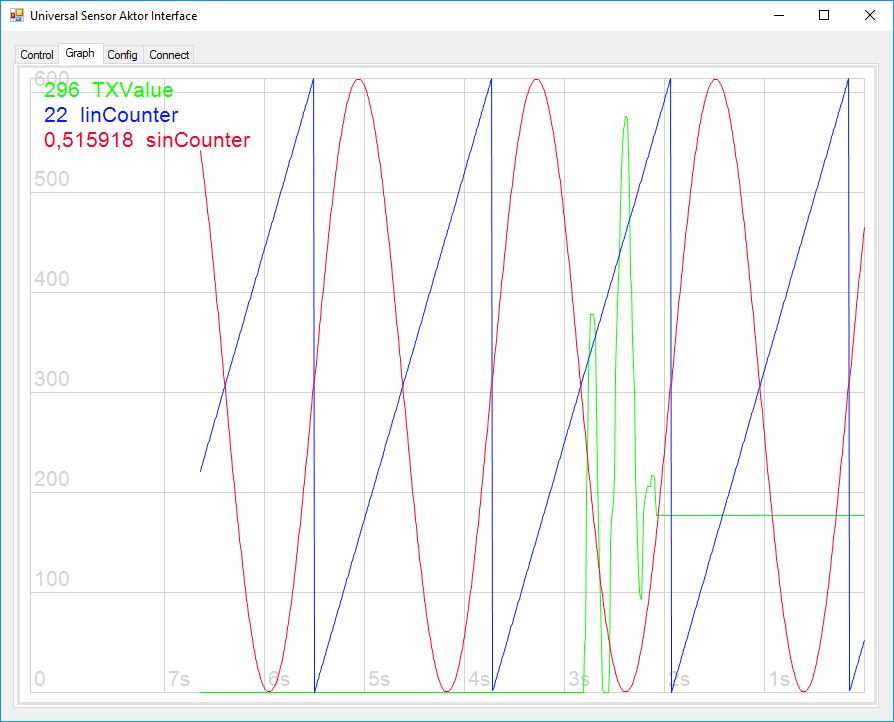
Task: Open the Config tab
Action: tap(123, 55)
